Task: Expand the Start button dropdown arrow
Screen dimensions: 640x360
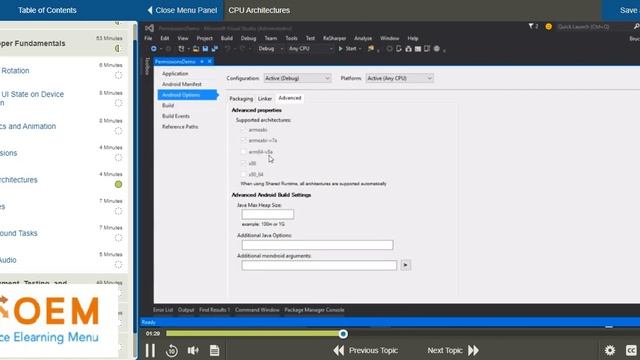Action: 360,49
